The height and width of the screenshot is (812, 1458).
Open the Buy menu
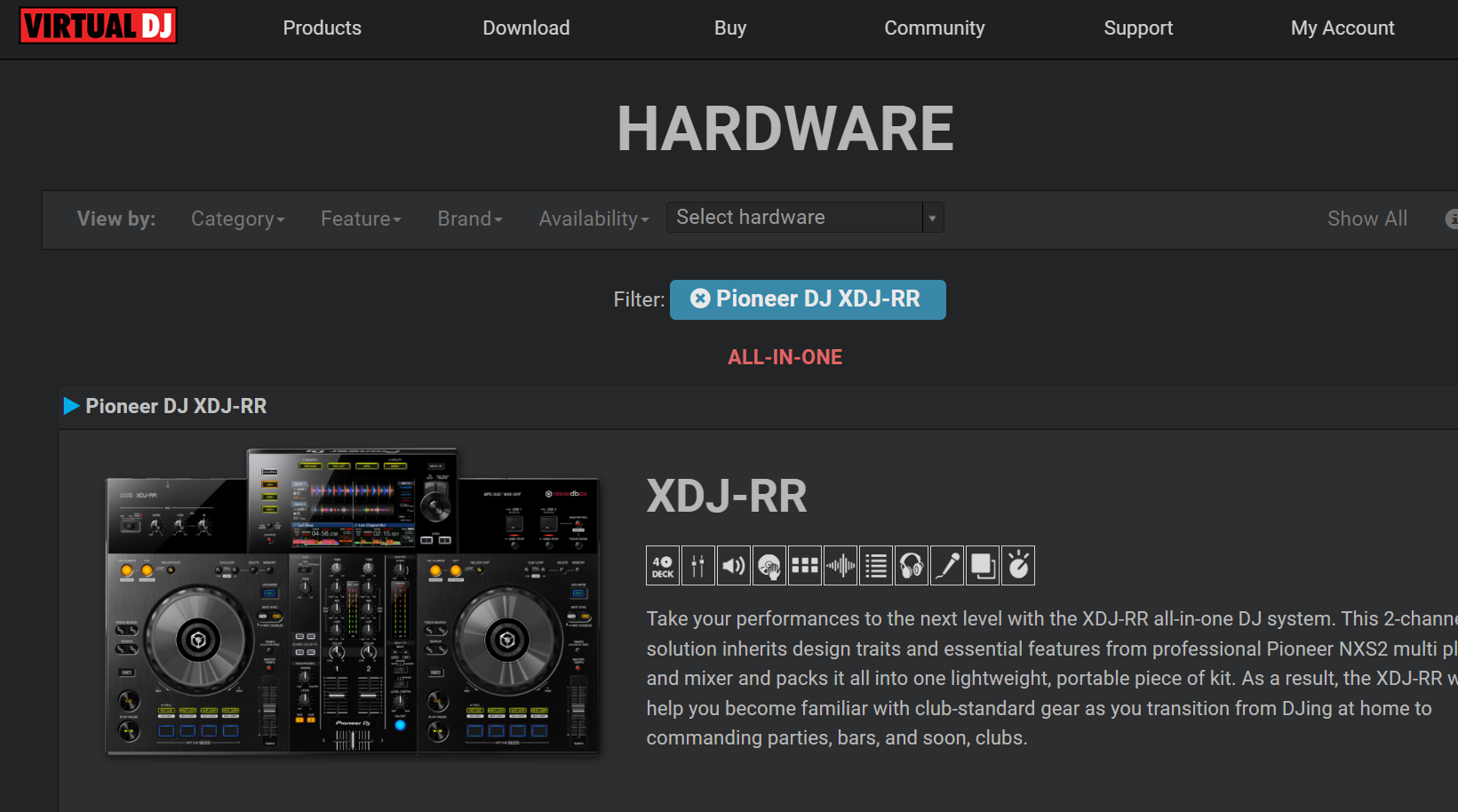coord(730,28)
